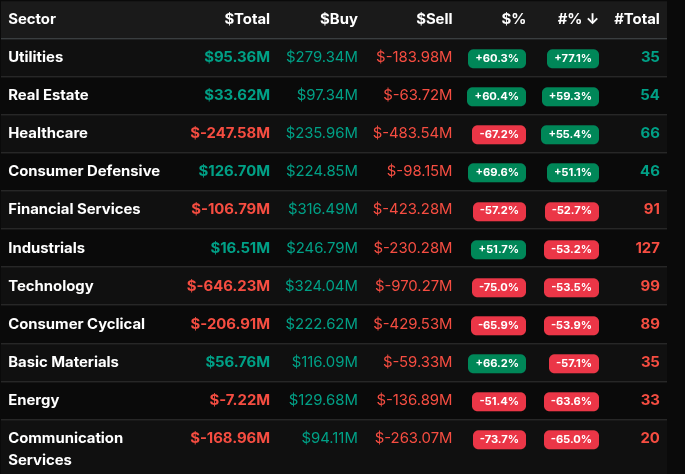This screenshot has width=685, height=474.
Task: Sort by the $% column header
Action: pyautogui.click(x=512, y=19)
